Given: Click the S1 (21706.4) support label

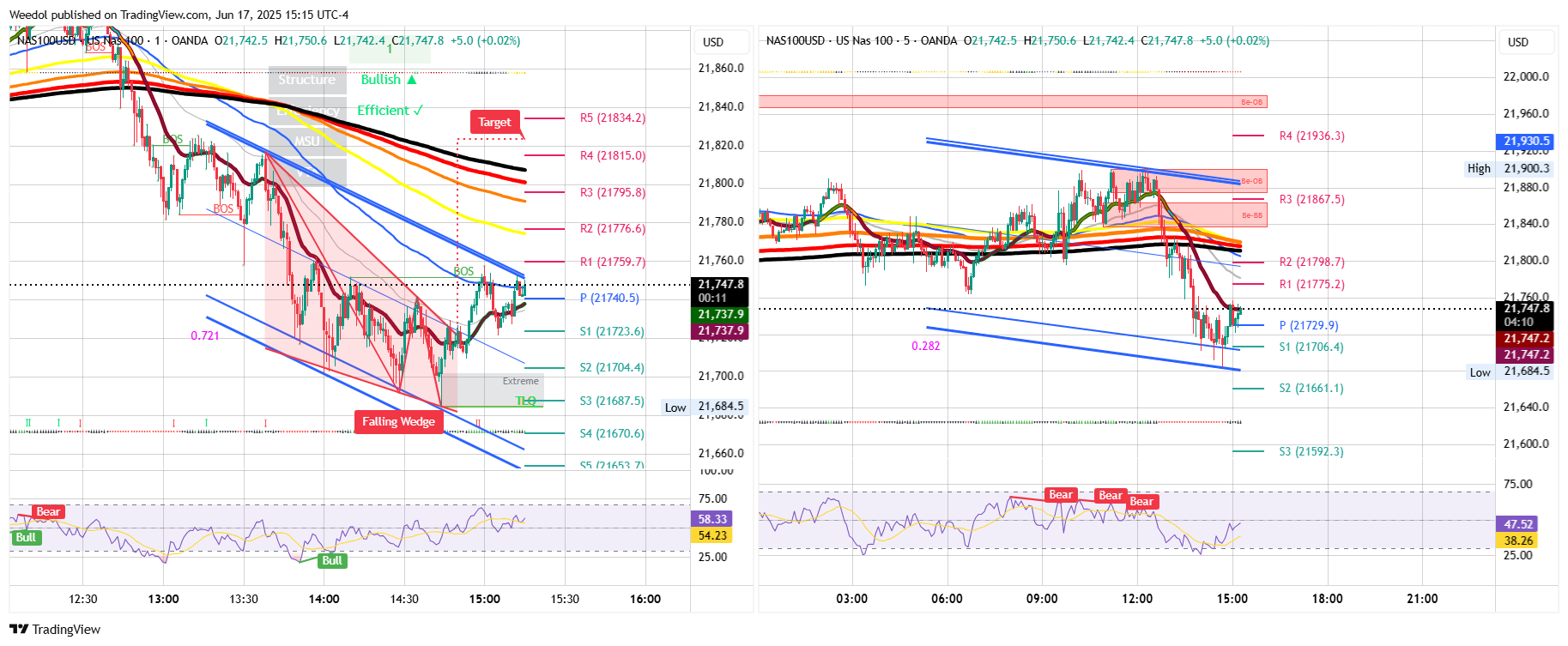Looking at the screenshot, I should 1311,347.
